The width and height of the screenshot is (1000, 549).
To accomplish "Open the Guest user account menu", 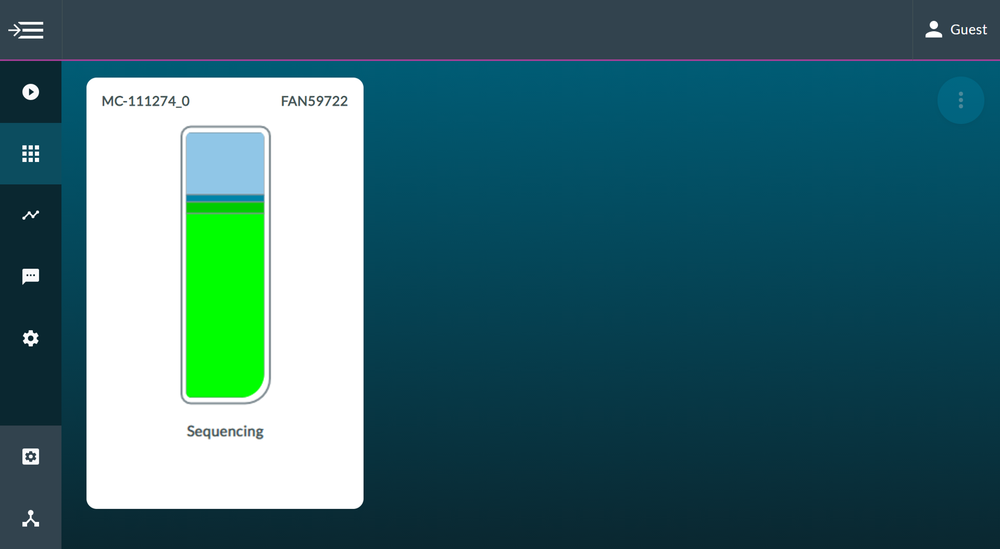I will (x=956, y=29).
